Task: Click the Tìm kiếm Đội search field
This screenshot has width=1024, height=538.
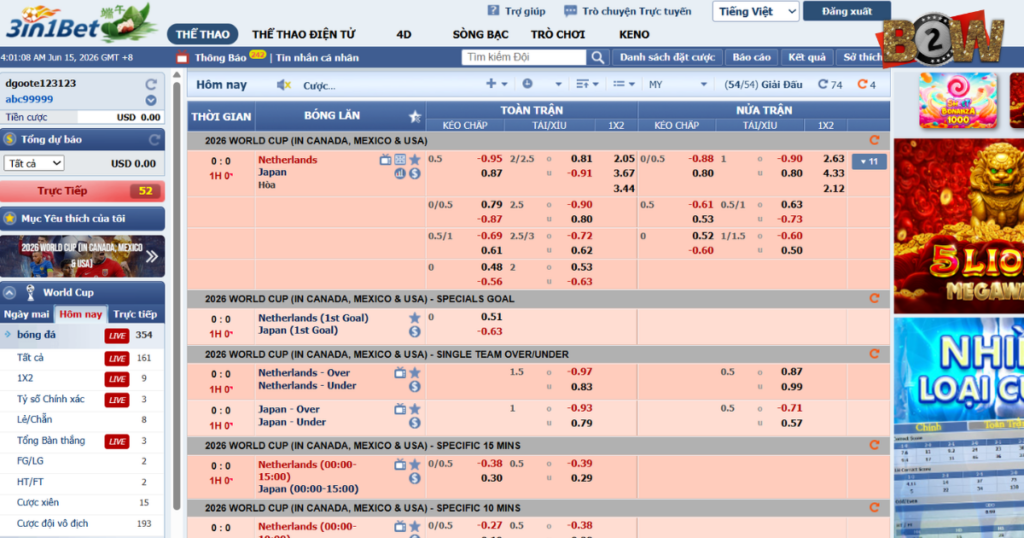Action: 524,57
